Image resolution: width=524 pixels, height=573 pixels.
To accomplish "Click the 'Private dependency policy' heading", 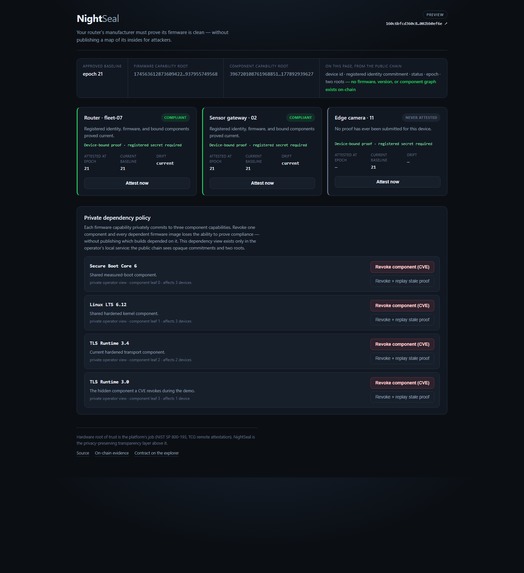I will tap(117, 218).
